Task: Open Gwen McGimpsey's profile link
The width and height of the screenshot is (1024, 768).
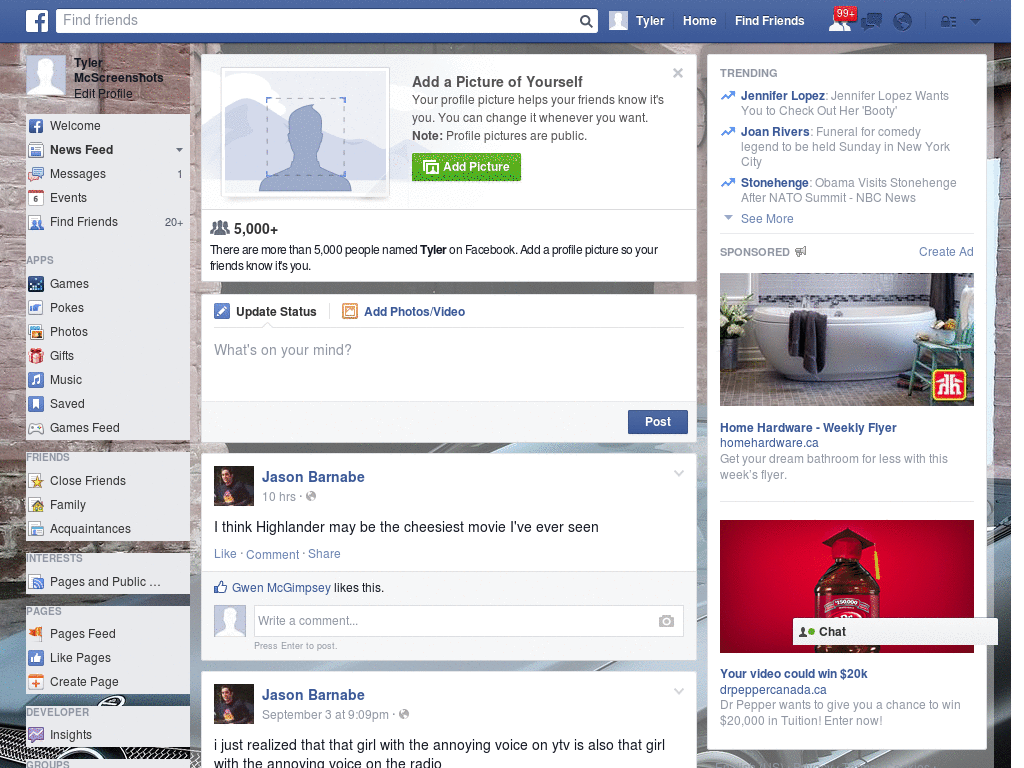Action: click(281, 588)
